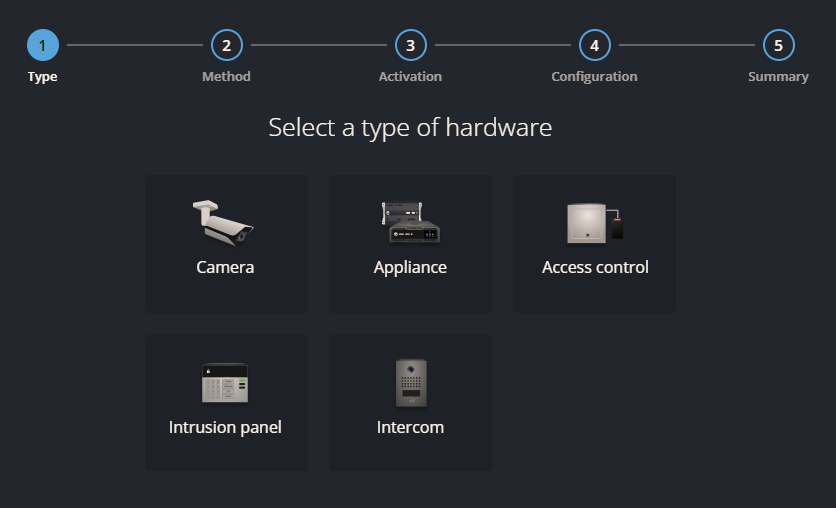Switch to the Method step label
This screenshot has width=836, height=508.
pyautogui.click(x=226, y=77)
